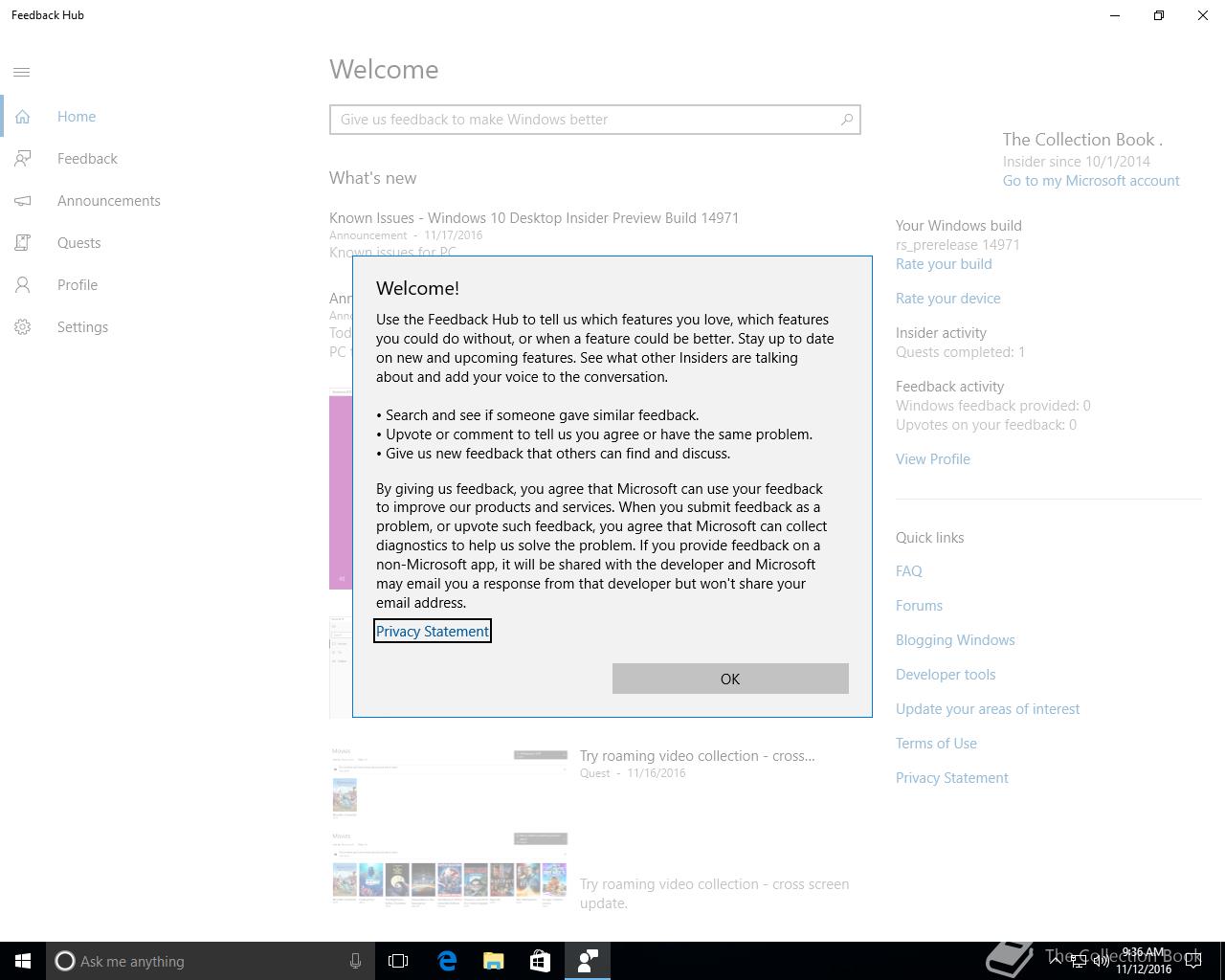This screenshot has height=980, width=1225.
Task: Click the Feedback icon in sidebar
Action: click(x=22, y=159)
